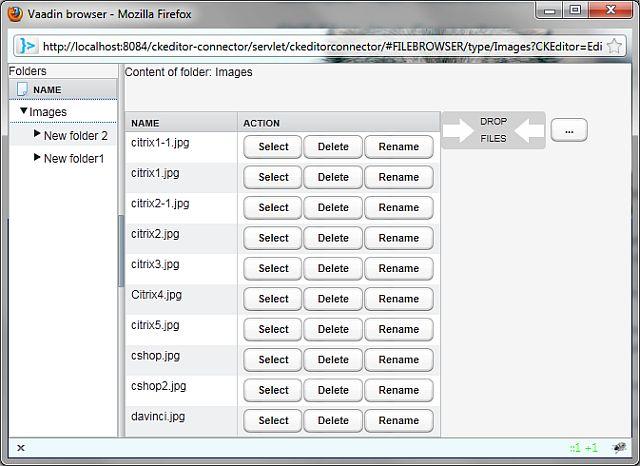640x466 pixels.
Task: Delete citrix1.jpg file
Action: click(333, 177)
